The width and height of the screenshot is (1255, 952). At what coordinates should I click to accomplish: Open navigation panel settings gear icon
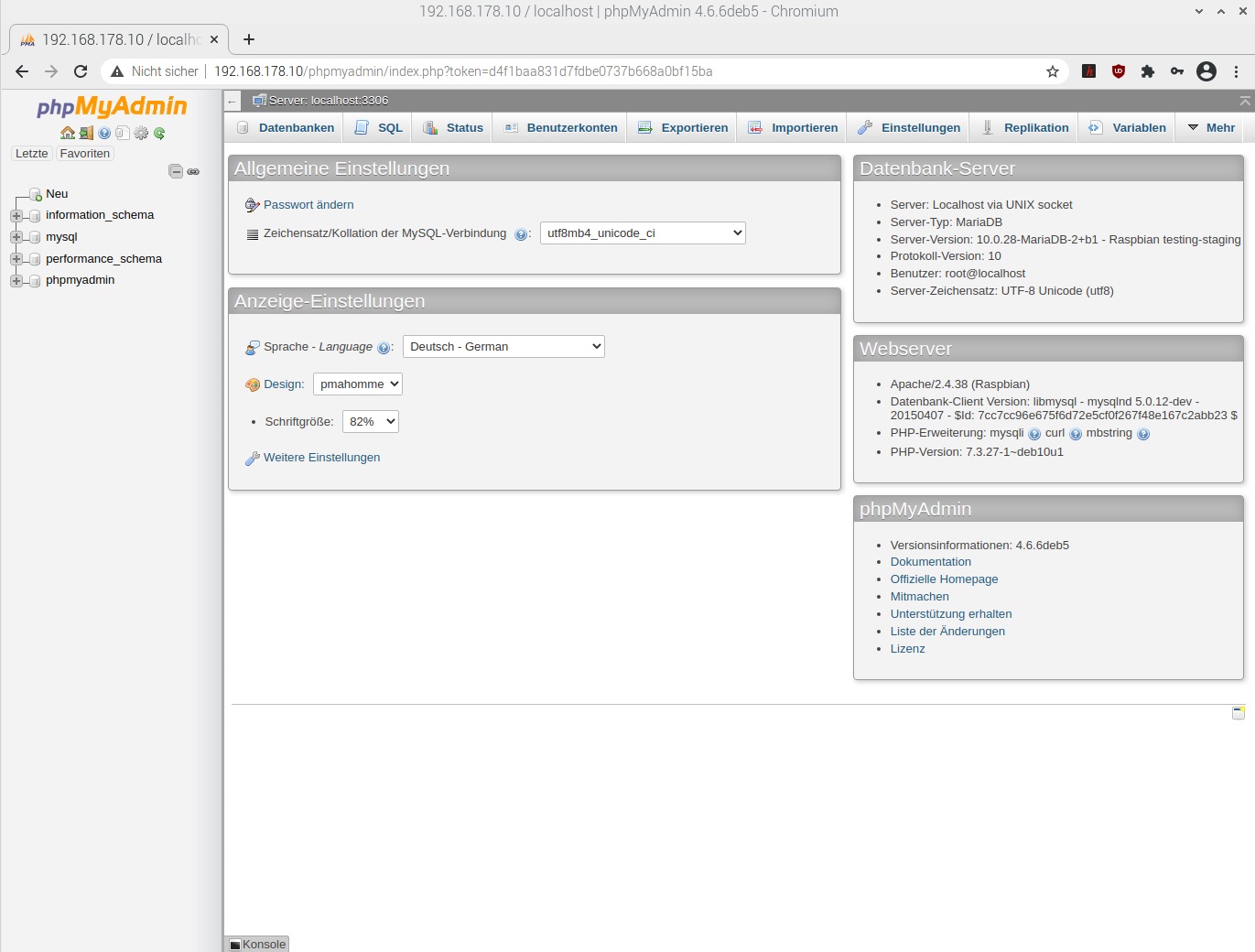[x=141, y=133]
